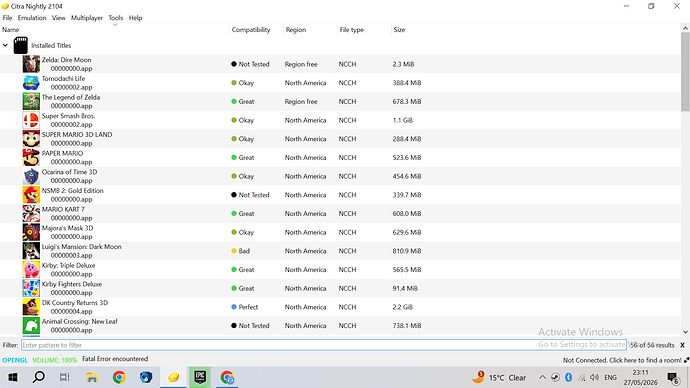This screenshot has height=388, width=690.
Task: Click DK Country Returns 3D Perfect rating
Action: click(x=245, y=307)
